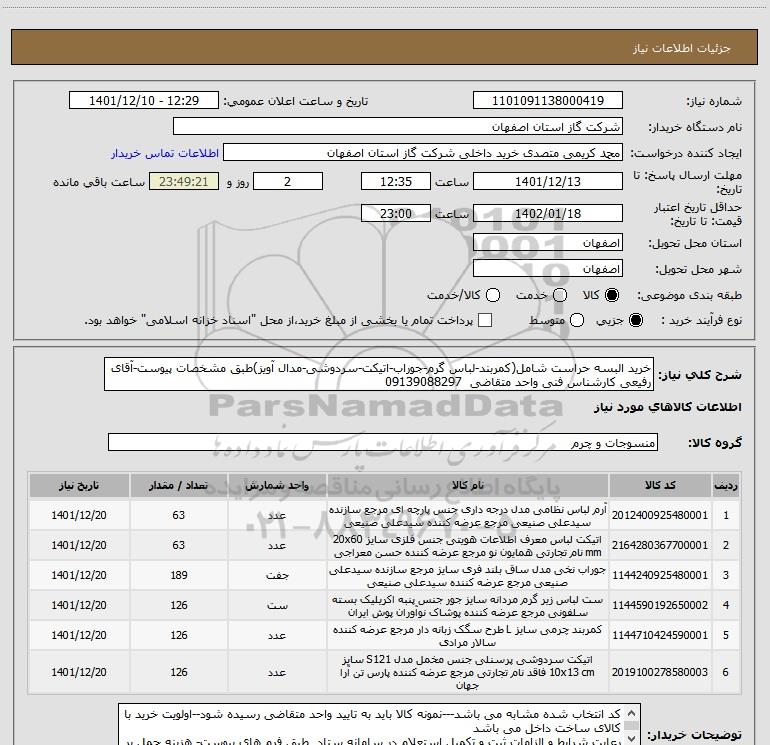Viewport: 770px width, 745px height.
Task: Click the days remaining field showing 2
Action: tap(288, 181)
